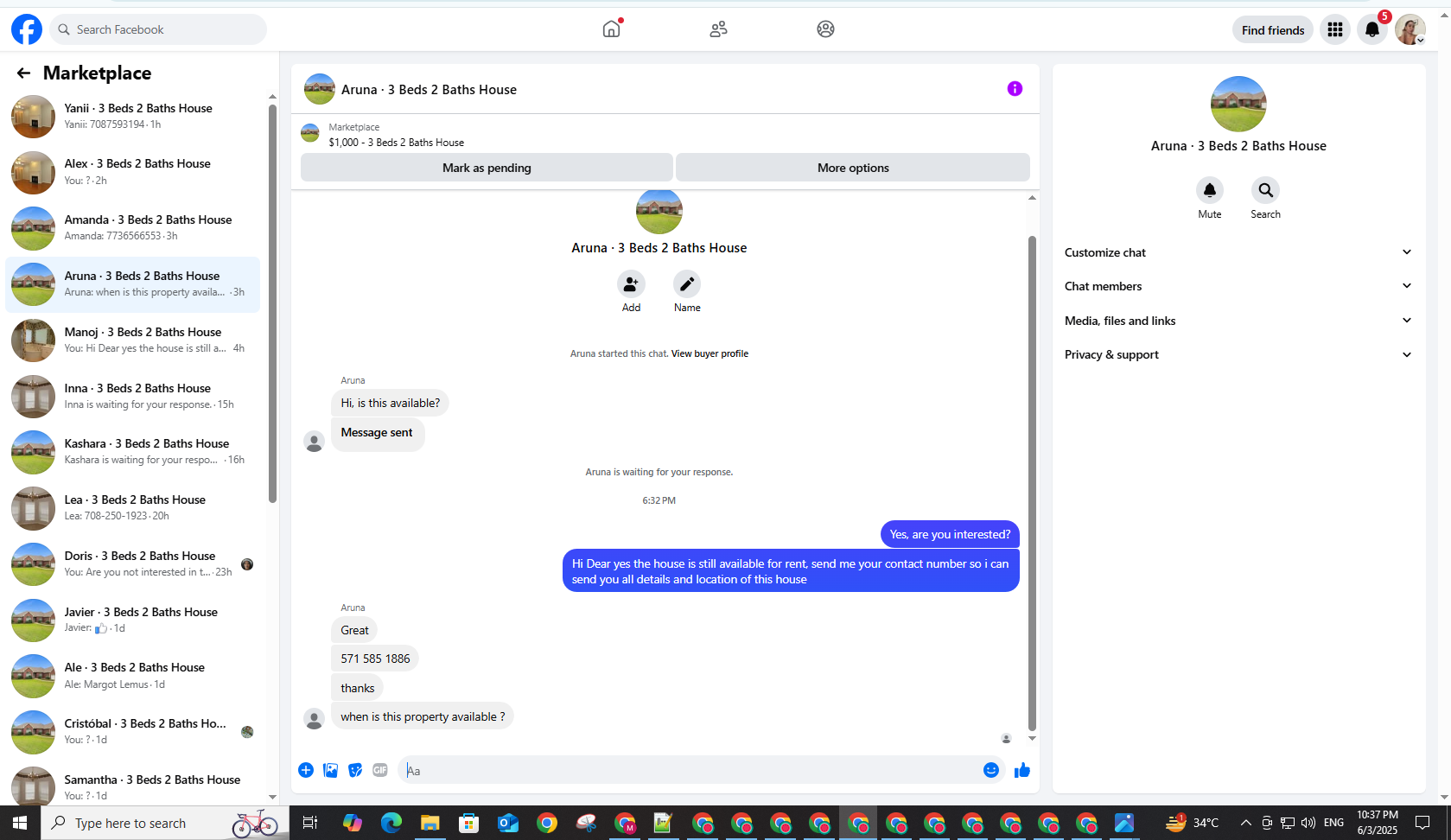Open File Explorer from taskbar
The image size is (1451, 840).
430,823
